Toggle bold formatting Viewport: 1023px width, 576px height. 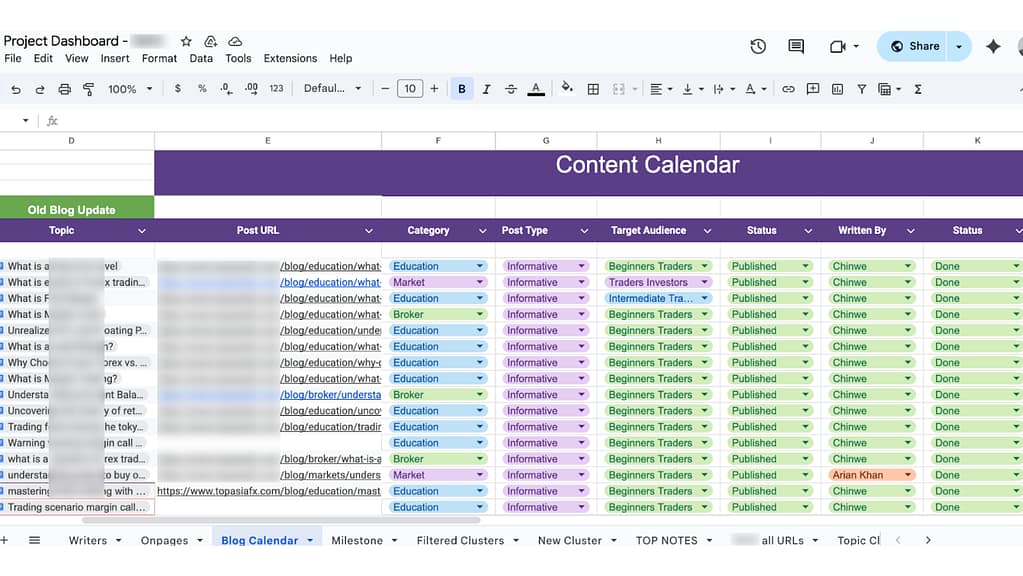461,88
